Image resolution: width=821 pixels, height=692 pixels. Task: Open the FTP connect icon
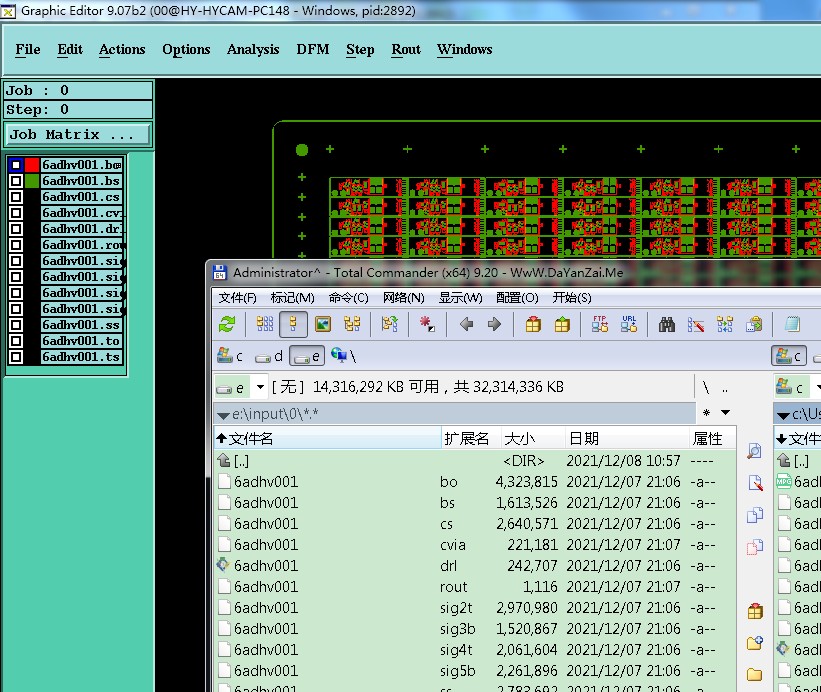point(600,325)
